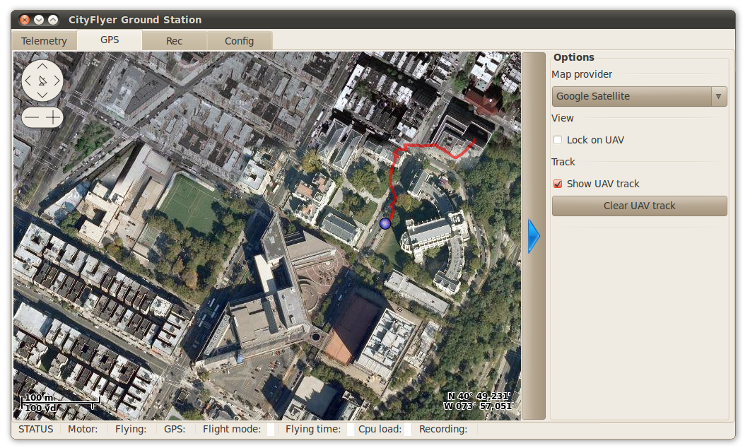Image resolution: width=750 pixels, height=448 pixels.
Task: Go to the Config tab
Action: [239, 41]
